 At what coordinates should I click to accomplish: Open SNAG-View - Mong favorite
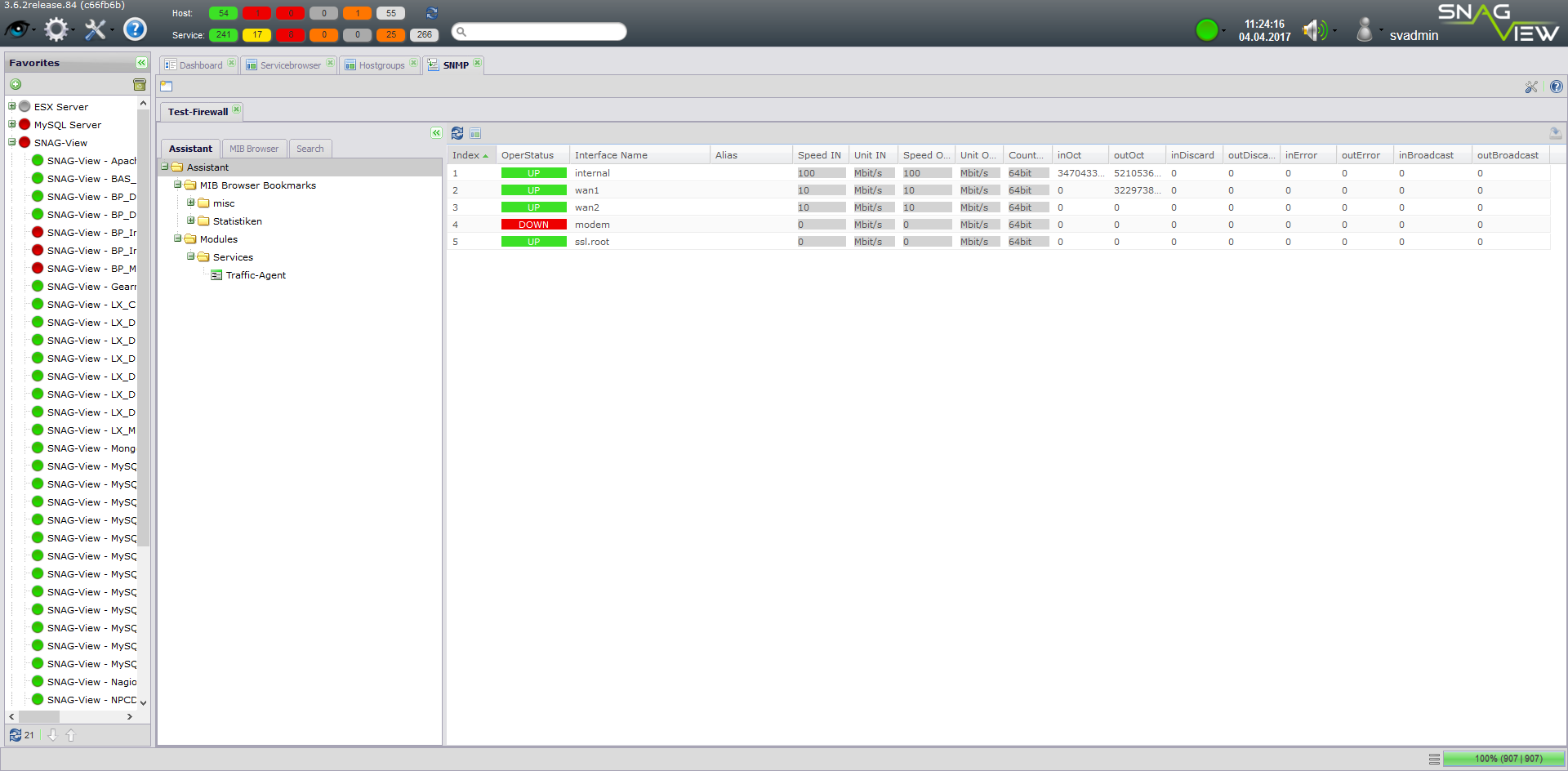91,448
